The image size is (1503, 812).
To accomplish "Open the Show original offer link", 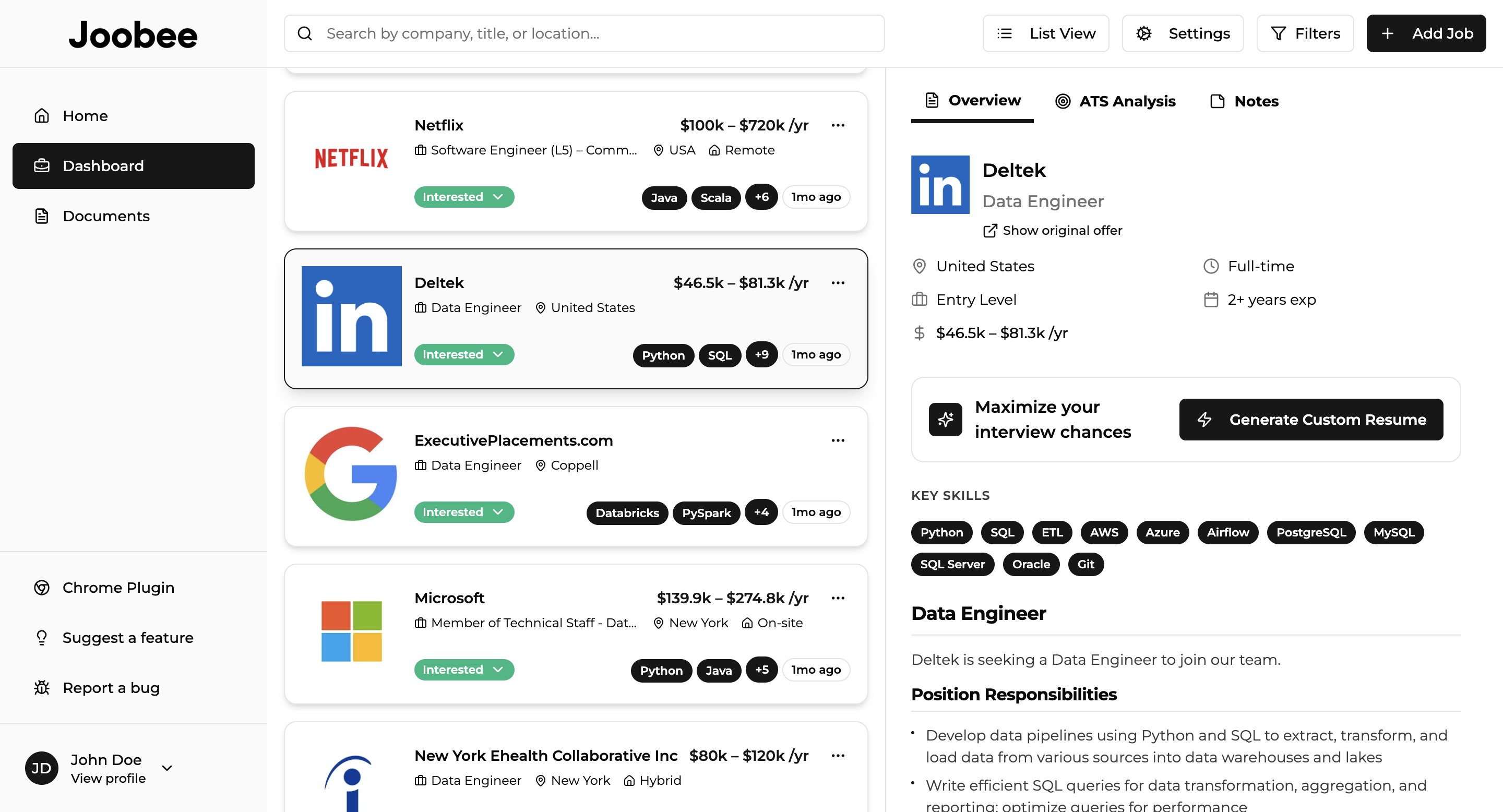I will coord(1053,231).
